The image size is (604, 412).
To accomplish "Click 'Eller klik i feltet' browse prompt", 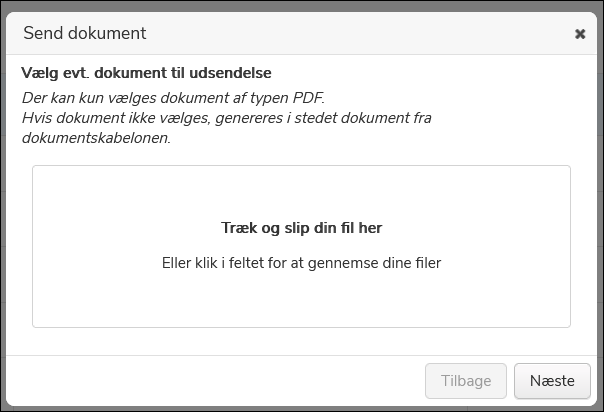I will [301, 263].
